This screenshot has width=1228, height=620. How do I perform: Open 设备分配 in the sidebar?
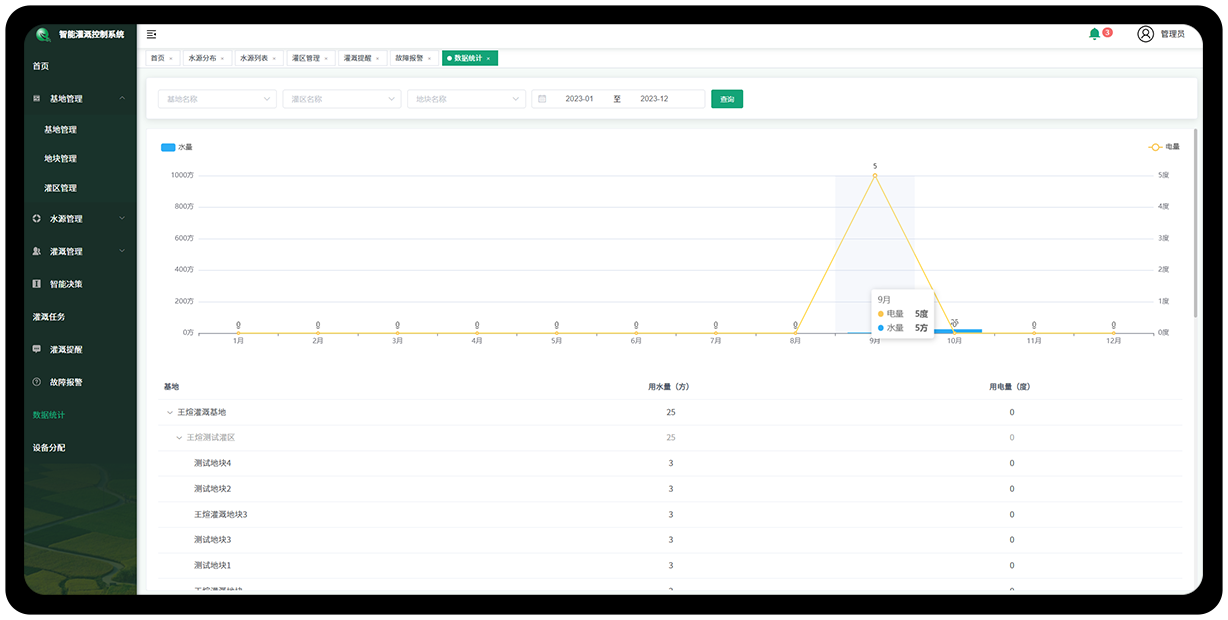49,448
